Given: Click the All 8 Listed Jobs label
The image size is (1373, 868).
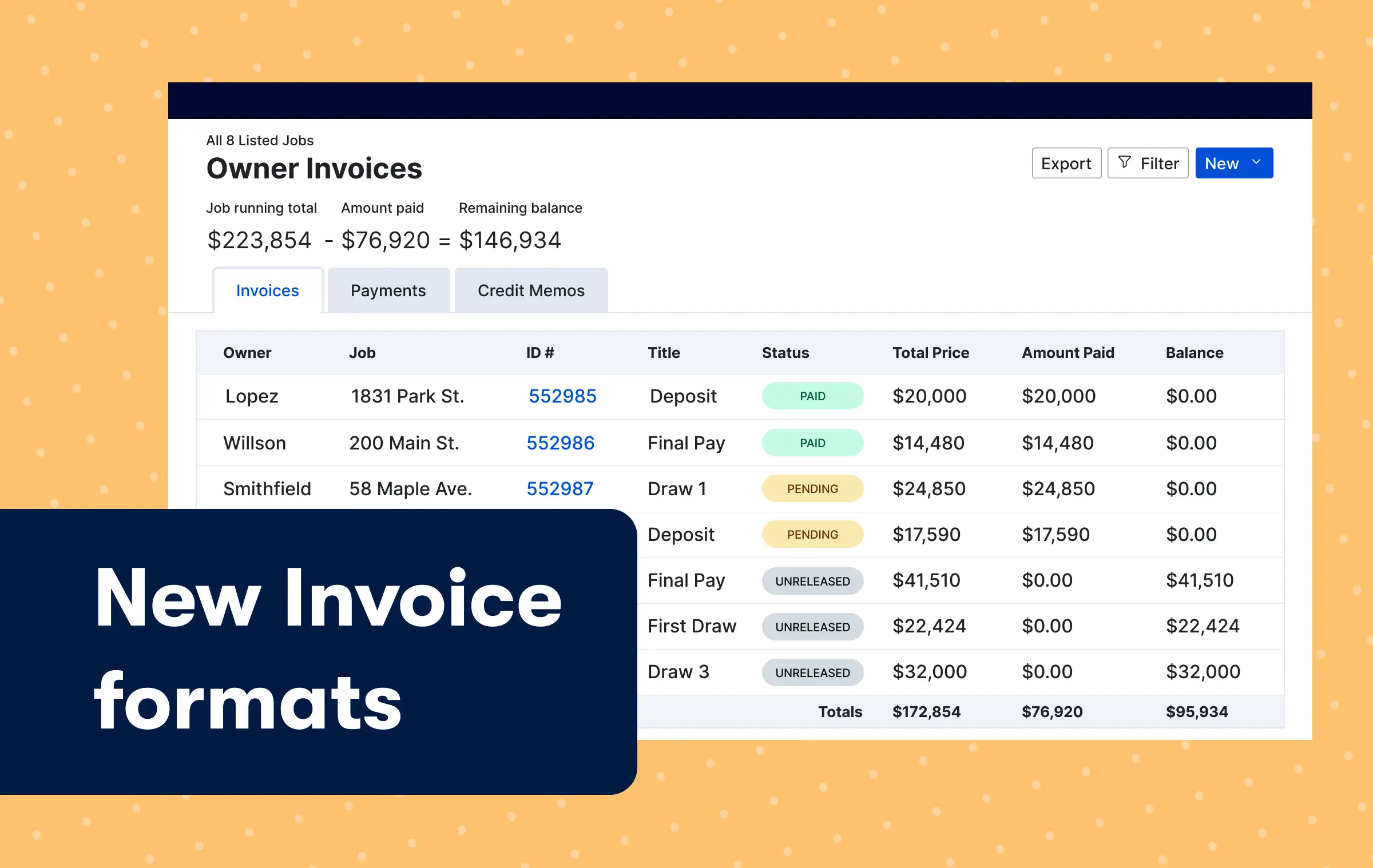Looking at the screenshot, I should [260, 140].
